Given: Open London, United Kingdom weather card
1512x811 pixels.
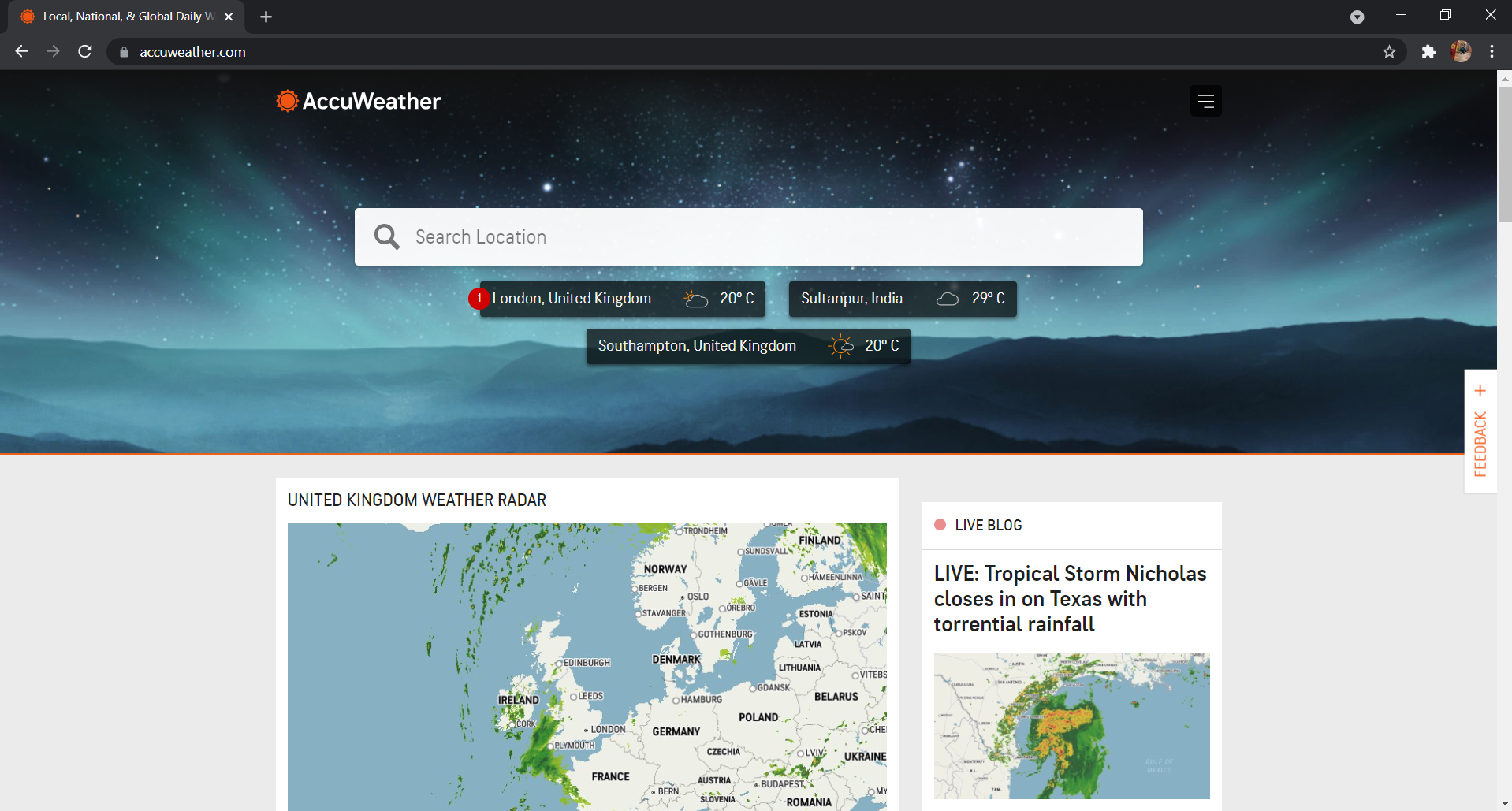Looking at the screenshot, I should [x=622, y=299].
